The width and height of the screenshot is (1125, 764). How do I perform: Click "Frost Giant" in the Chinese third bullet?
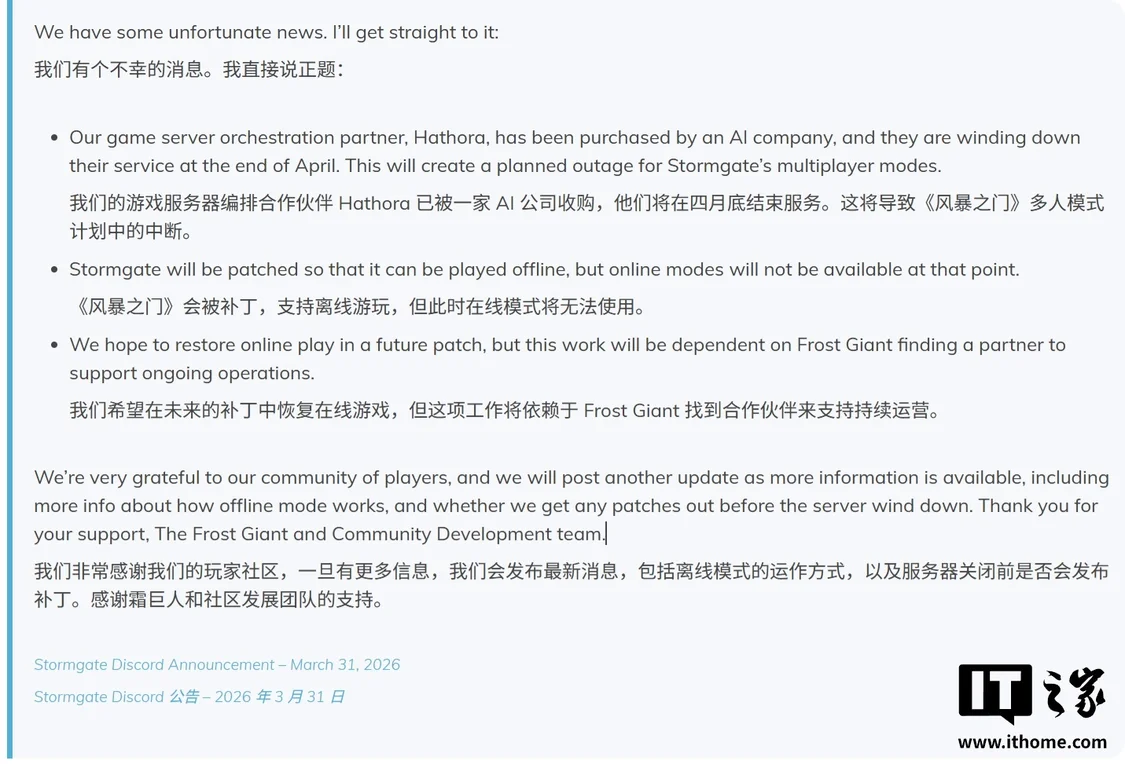631,411
